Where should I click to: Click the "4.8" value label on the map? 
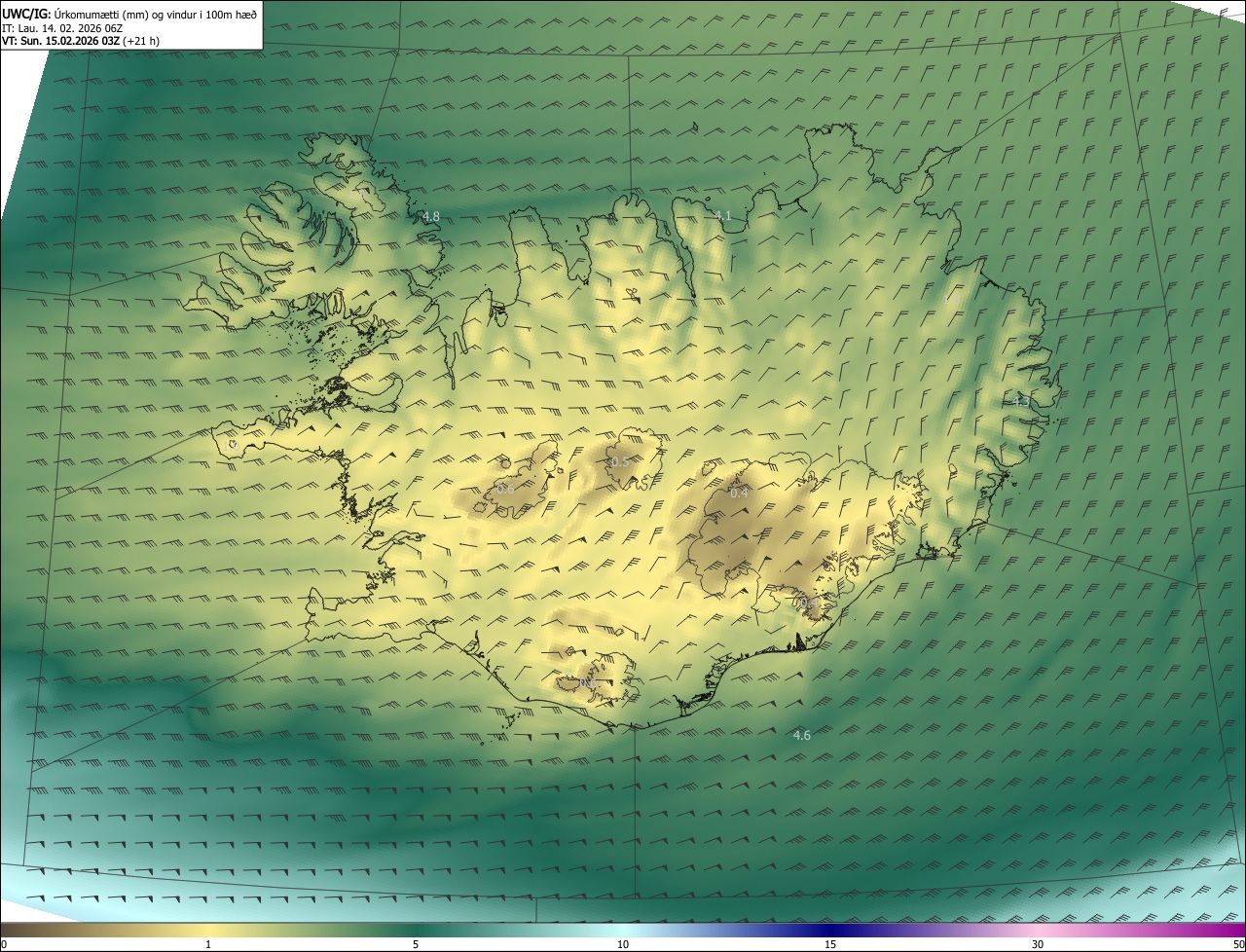pos(431,216)
